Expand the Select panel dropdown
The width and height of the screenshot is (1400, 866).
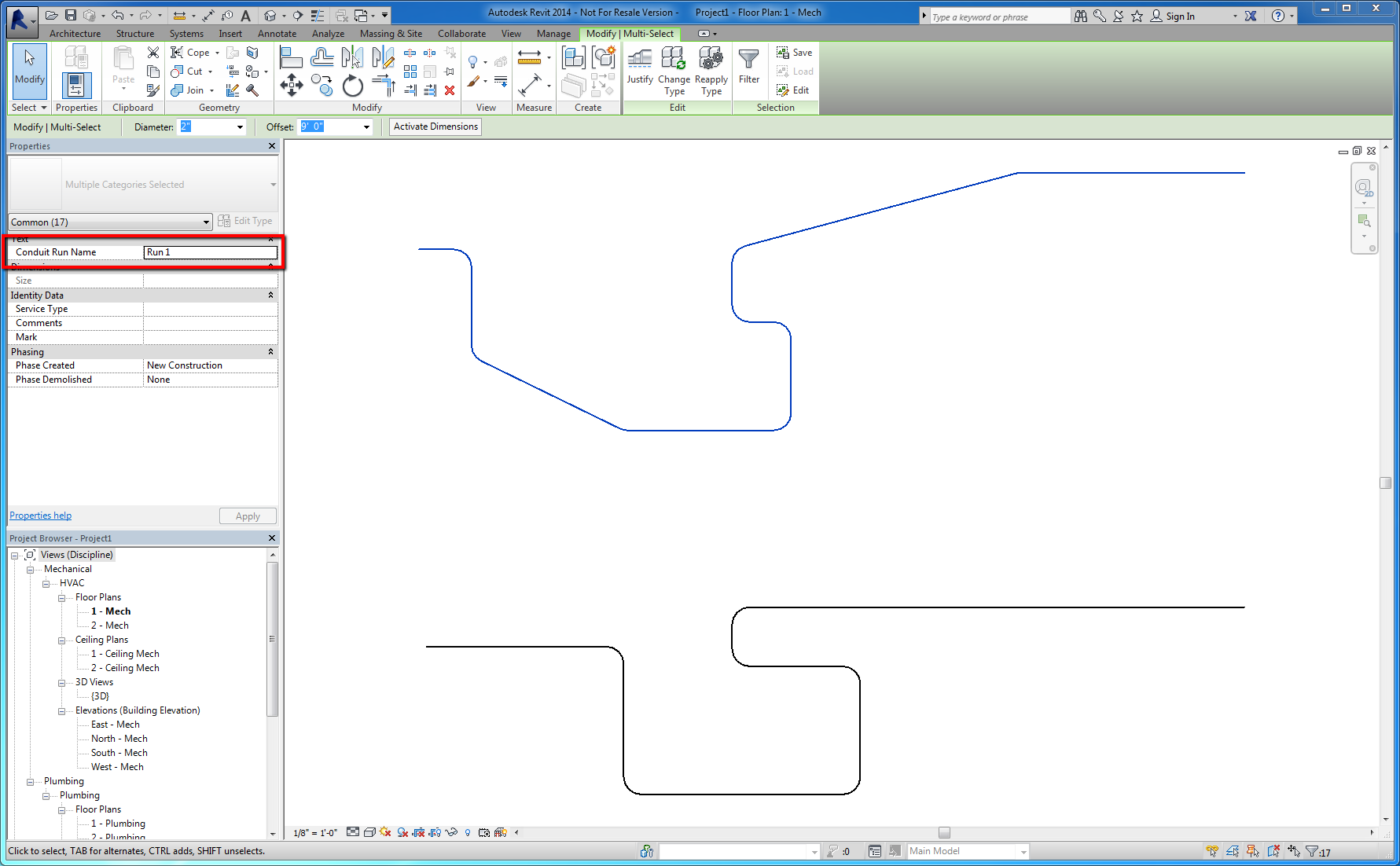point(29,108)
